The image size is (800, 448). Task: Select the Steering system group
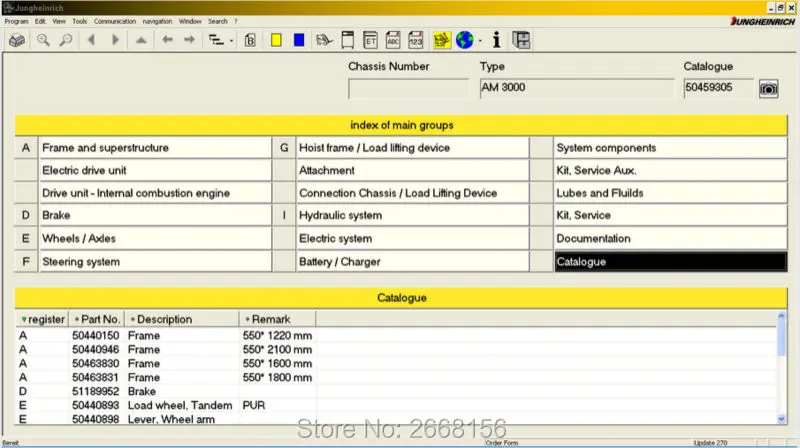point(156,261)
